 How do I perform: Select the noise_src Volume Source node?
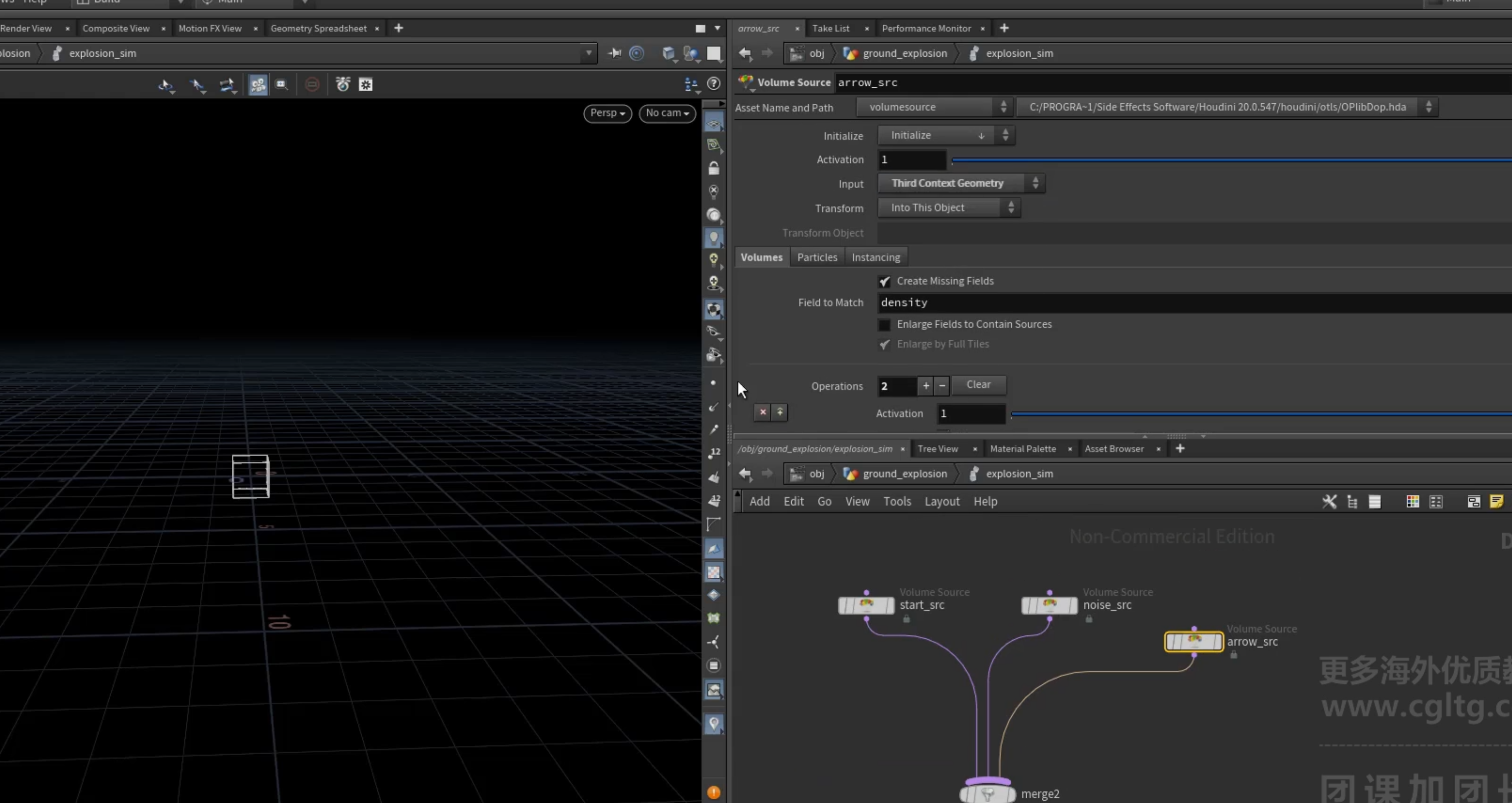pyautogui.click(x=1049, y=605)
